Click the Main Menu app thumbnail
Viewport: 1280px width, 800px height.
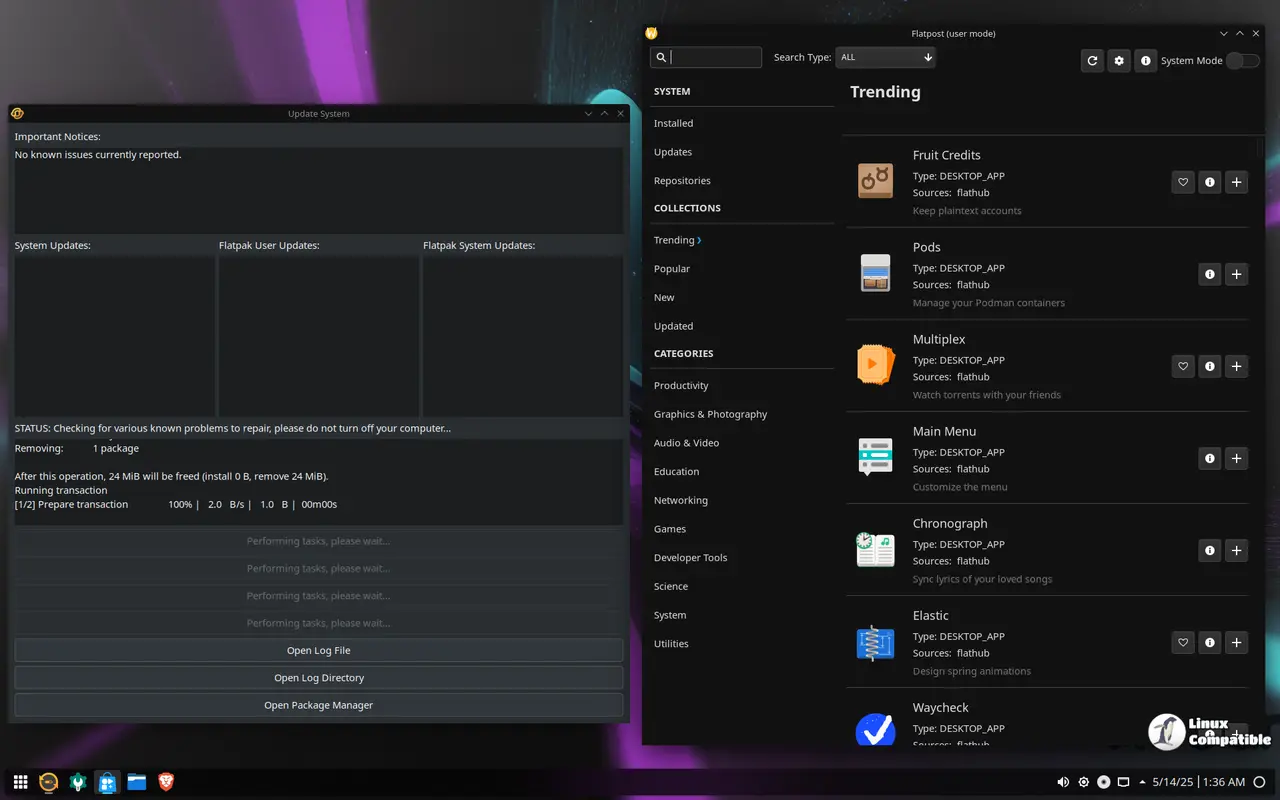click(x=875, y=457)
